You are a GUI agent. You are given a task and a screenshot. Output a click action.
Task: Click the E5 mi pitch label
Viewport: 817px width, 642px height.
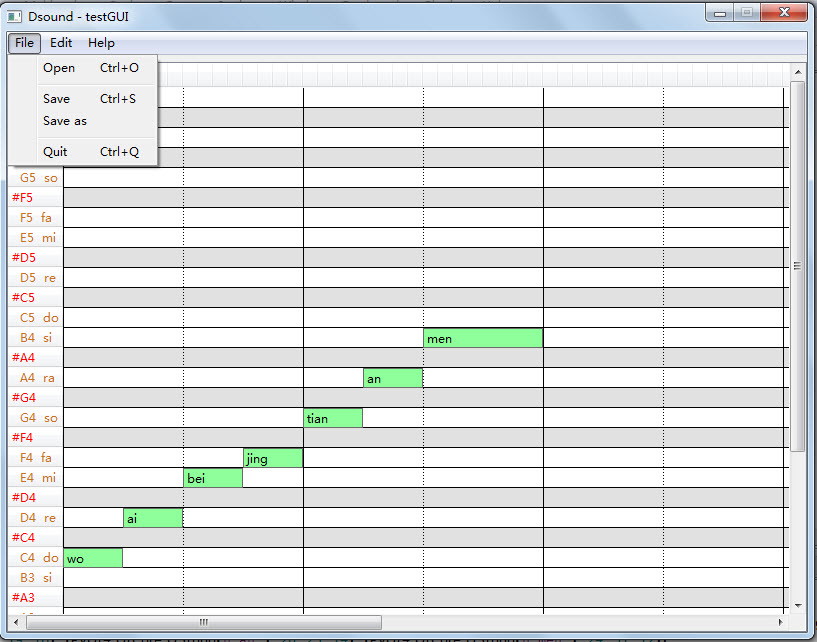[35, 238]
